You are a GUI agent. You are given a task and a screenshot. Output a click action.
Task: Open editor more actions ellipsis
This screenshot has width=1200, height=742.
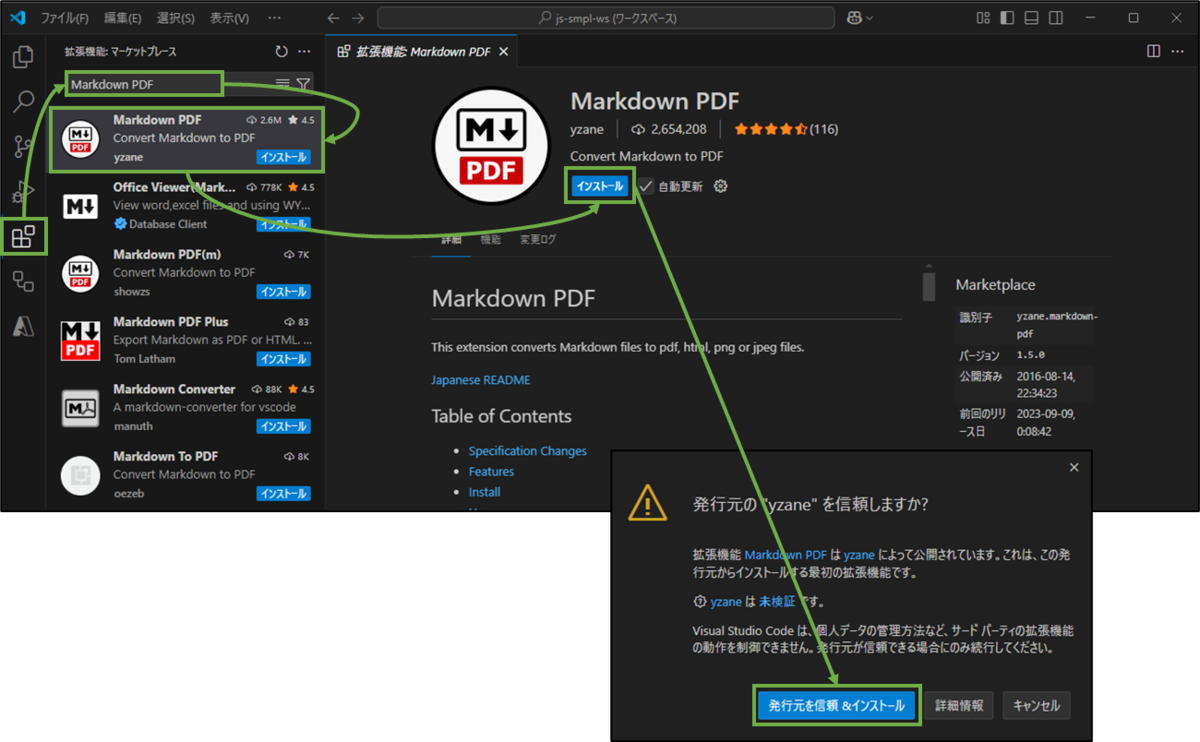pyautogui.click(x=1177, y=51)
